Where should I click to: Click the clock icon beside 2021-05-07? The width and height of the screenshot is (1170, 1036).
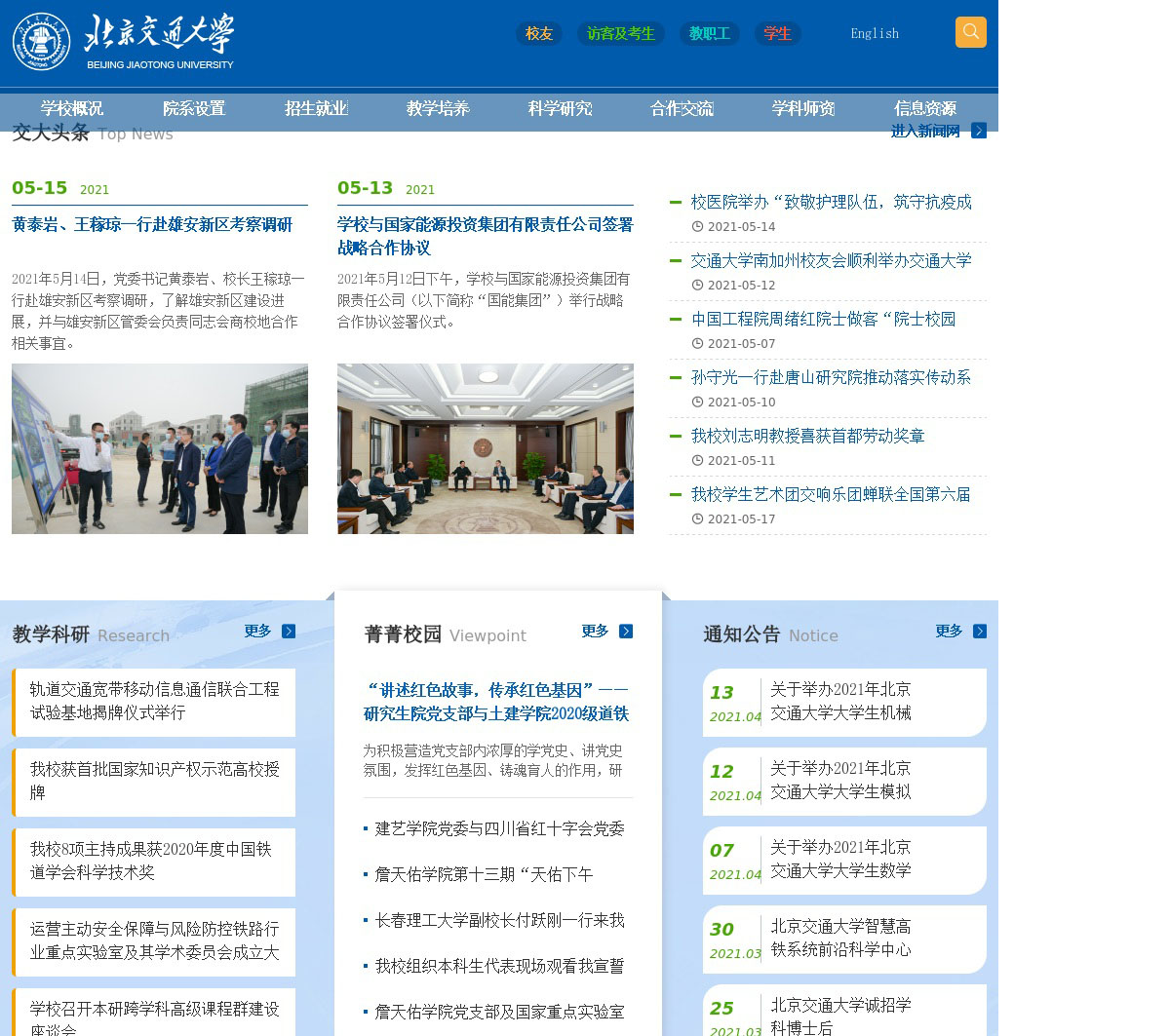click(698, 344)
